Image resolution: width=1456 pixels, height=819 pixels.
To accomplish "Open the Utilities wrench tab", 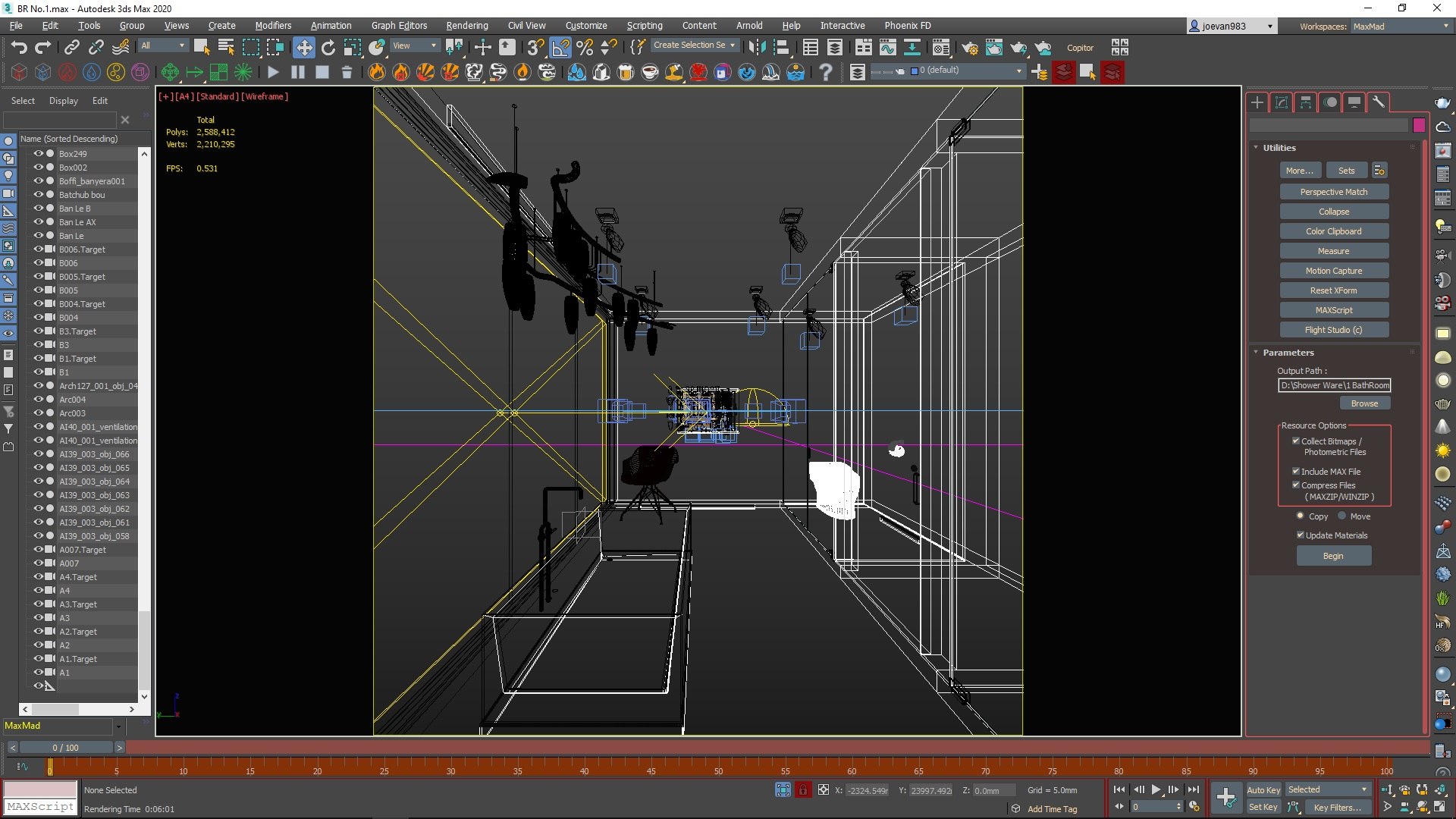I will pos(1378,102).
